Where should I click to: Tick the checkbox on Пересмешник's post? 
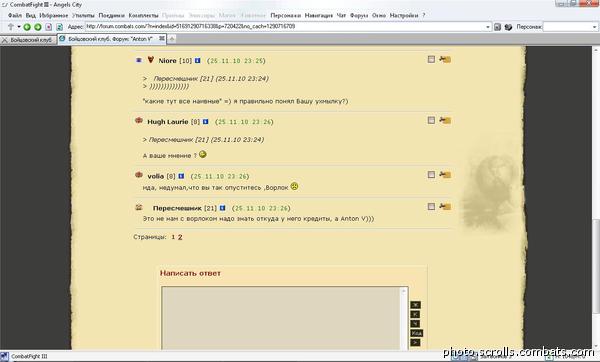click(431, 207)
